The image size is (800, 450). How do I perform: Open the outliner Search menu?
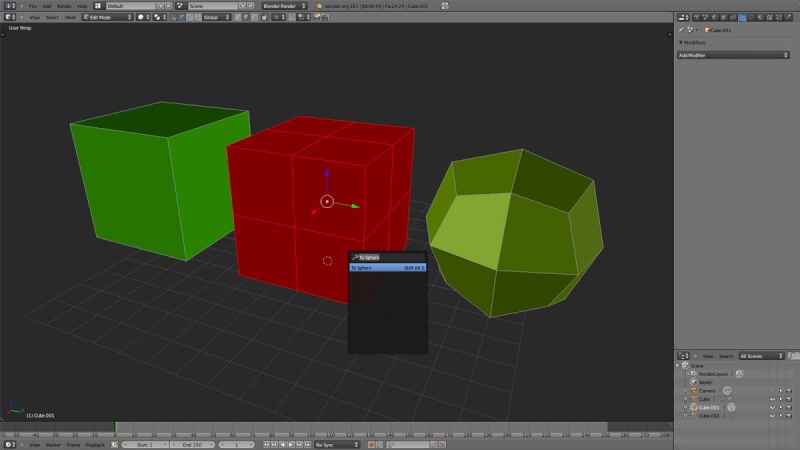point(726,356)
